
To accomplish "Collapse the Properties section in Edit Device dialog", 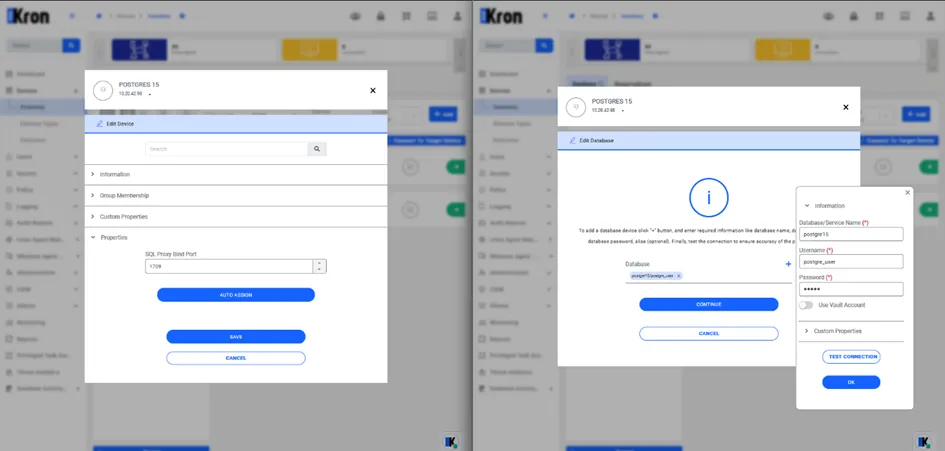I will coord(236,238).
